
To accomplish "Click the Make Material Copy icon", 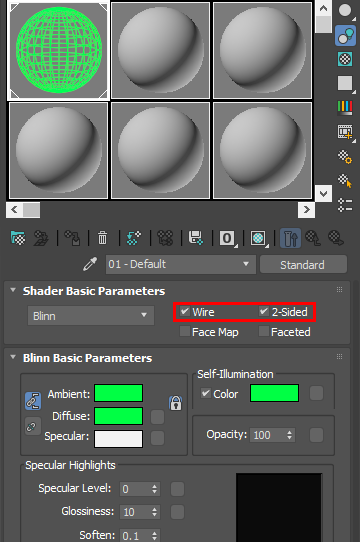I will pos(134,238).
